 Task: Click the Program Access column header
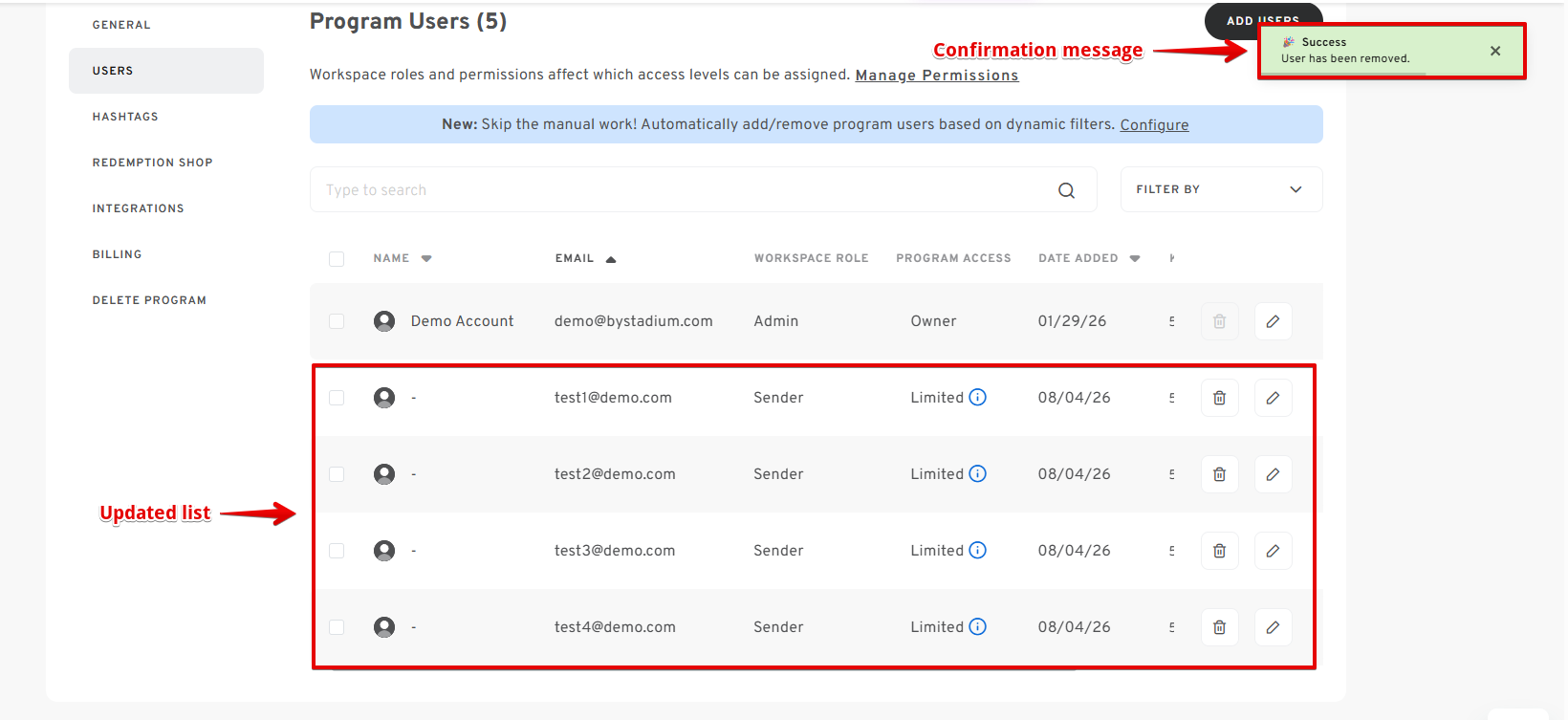953,258
